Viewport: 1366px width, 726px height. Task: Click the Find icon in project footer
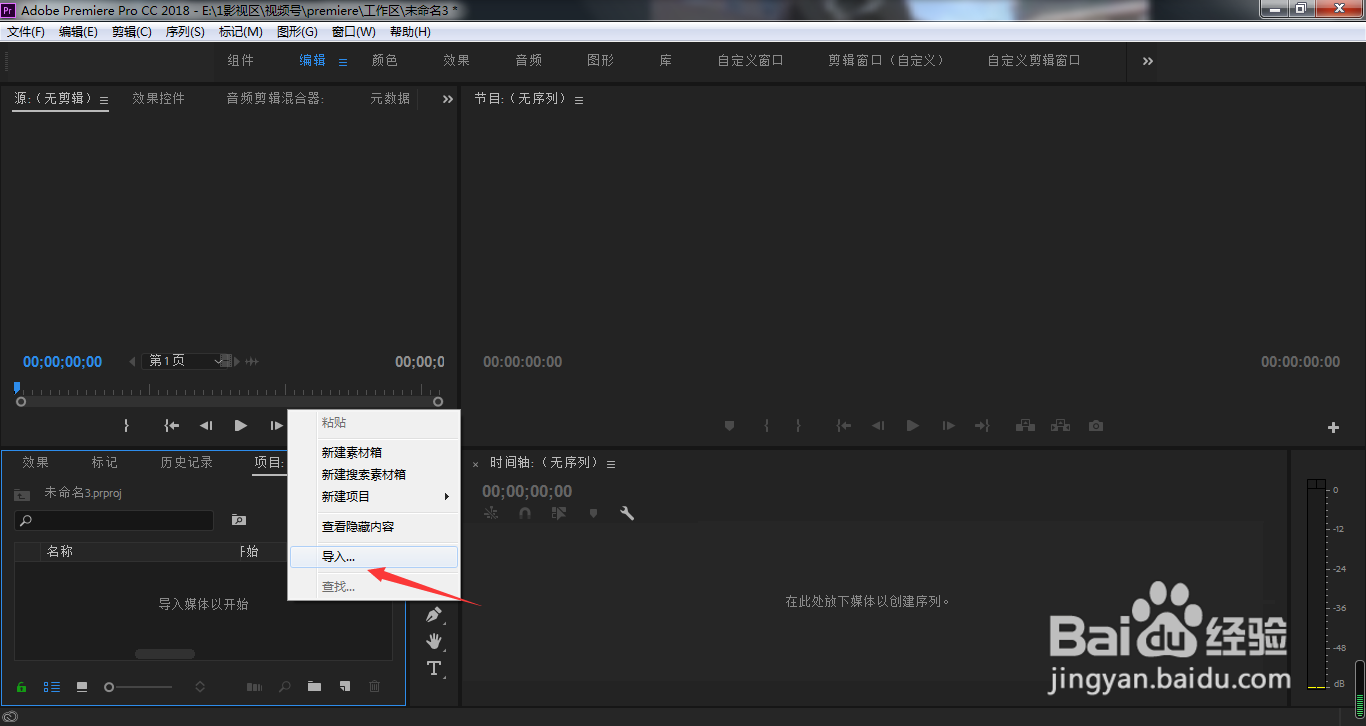285,687
